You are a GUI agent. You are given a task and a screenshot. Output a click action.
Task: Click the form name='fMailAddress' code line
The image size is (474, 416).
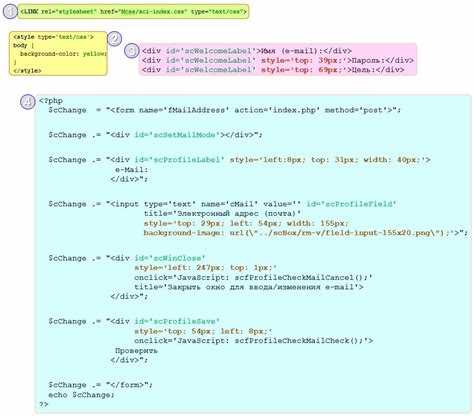pyautogui.click(x=225, y=110)
